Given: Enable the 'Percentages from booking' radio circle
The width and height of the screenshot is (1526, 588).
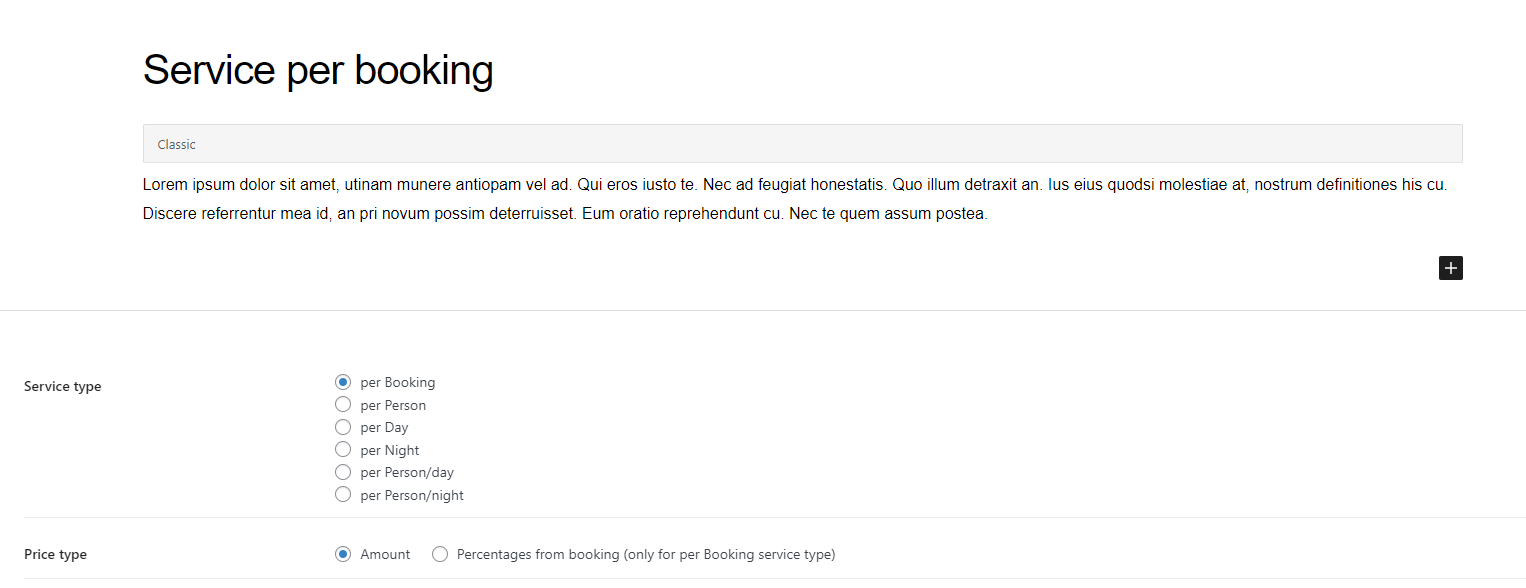Looking at the screenshot, I should [440, 554].
